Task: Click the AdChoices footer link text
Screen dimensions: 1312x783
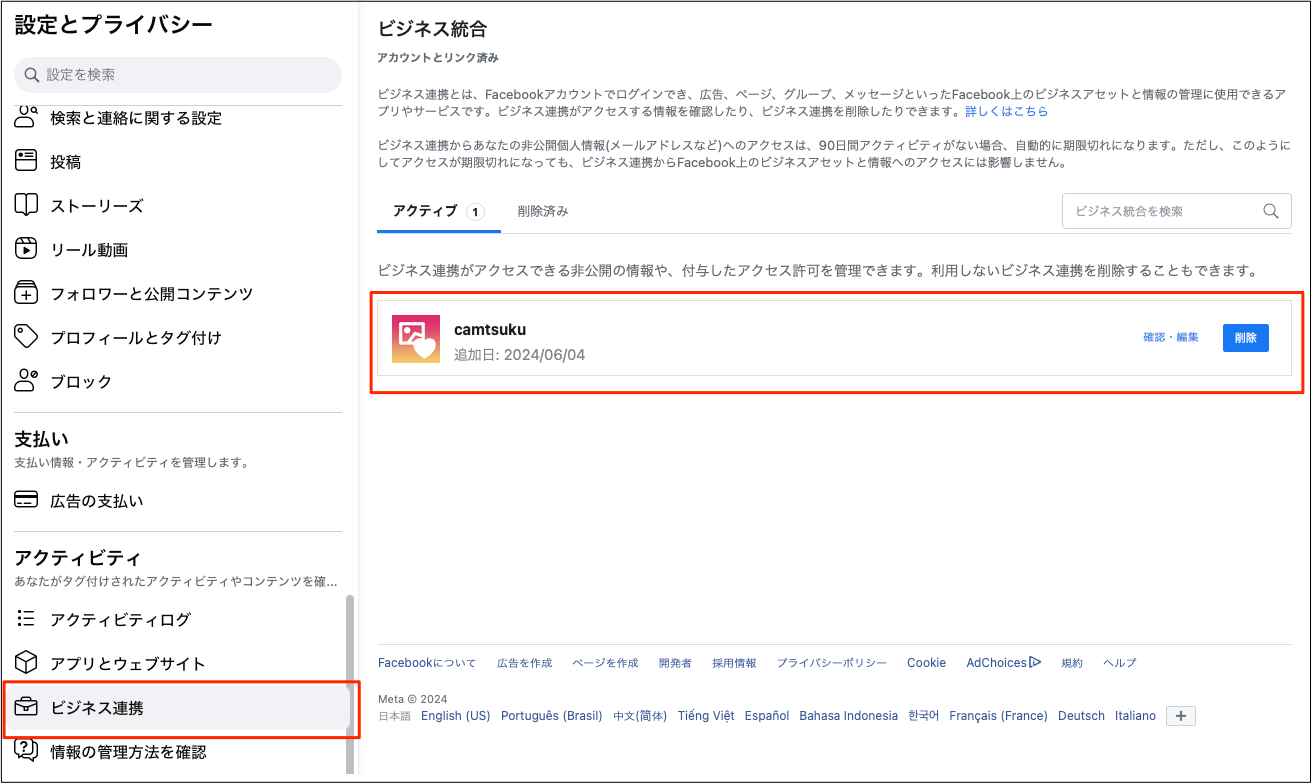Action: [x=996, y=663]
